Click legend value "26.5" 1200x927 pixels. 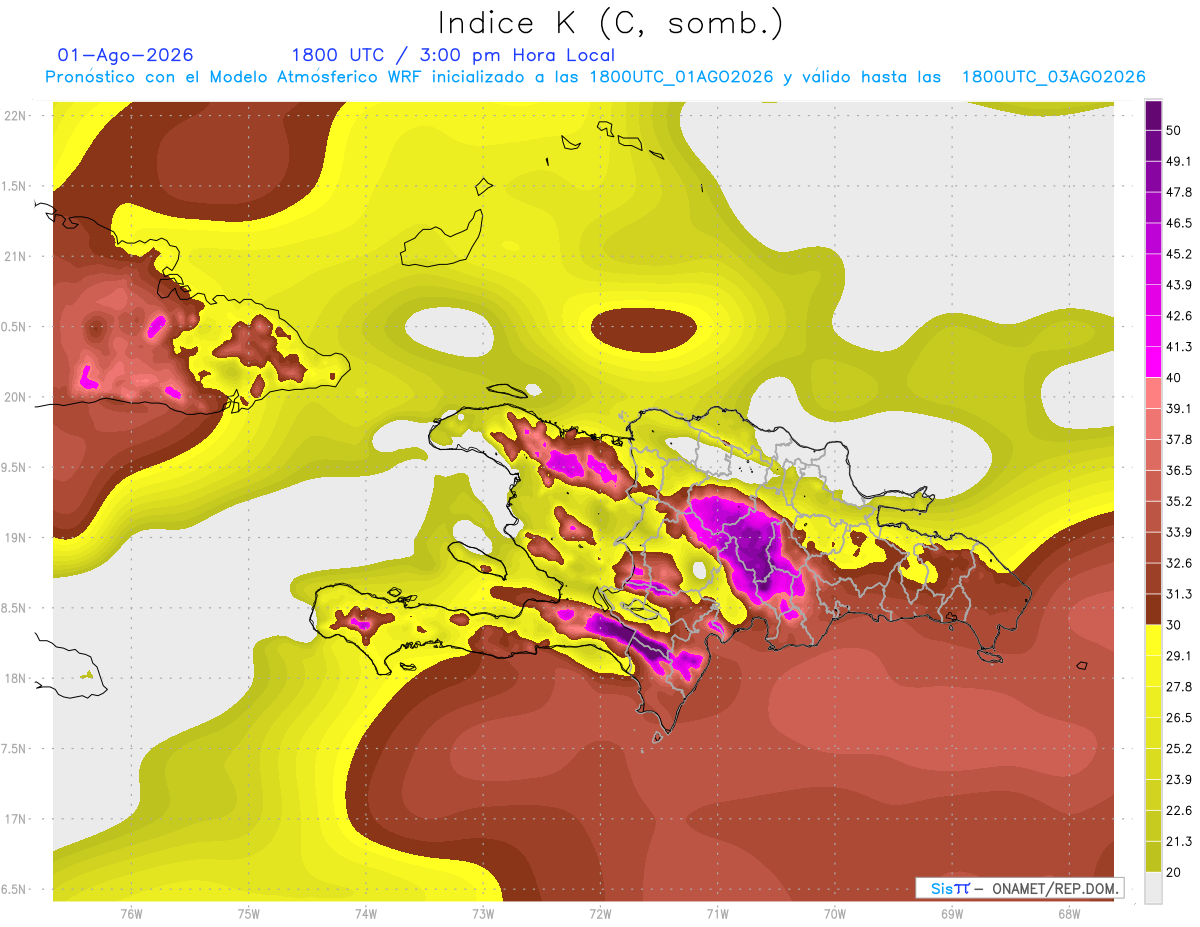tap(1179, 718)
